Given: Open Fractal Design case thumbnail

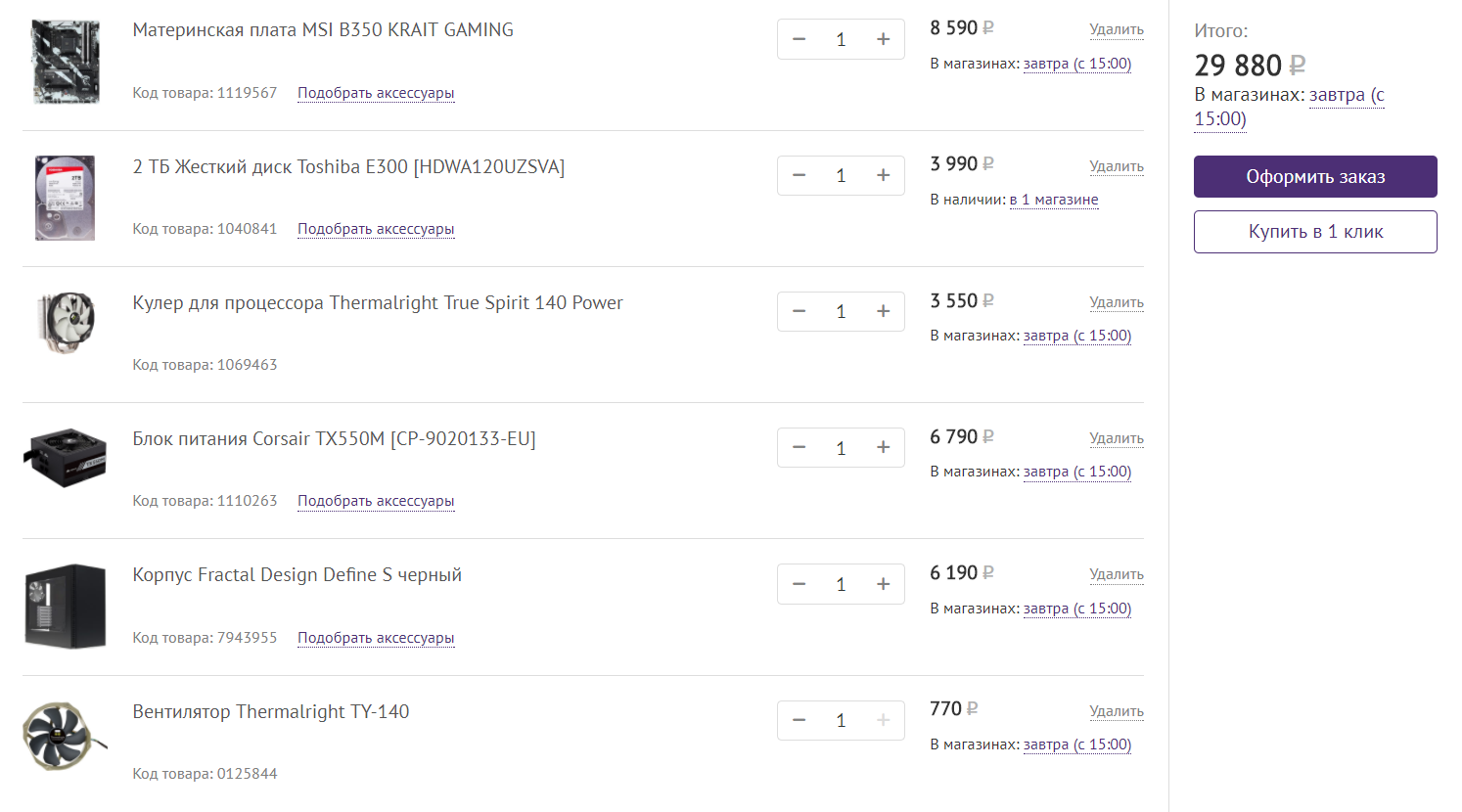Looking at the screenshot, I should [x=66, y=606].
